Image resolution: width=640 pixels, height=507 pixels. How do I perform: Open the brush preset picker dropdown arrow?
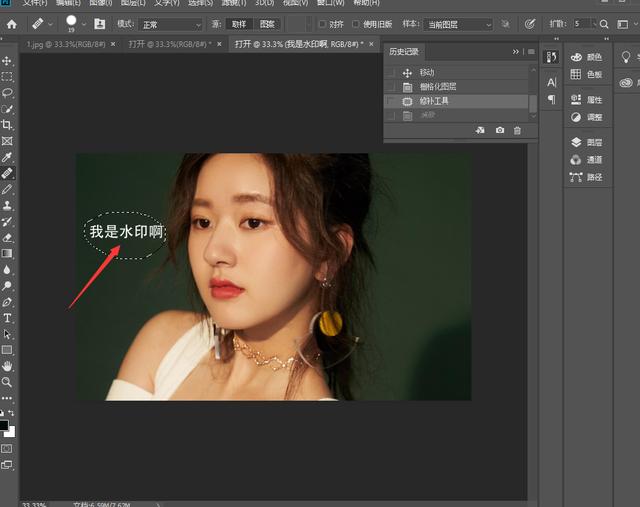pyautogui.click(x=84, y=24)
